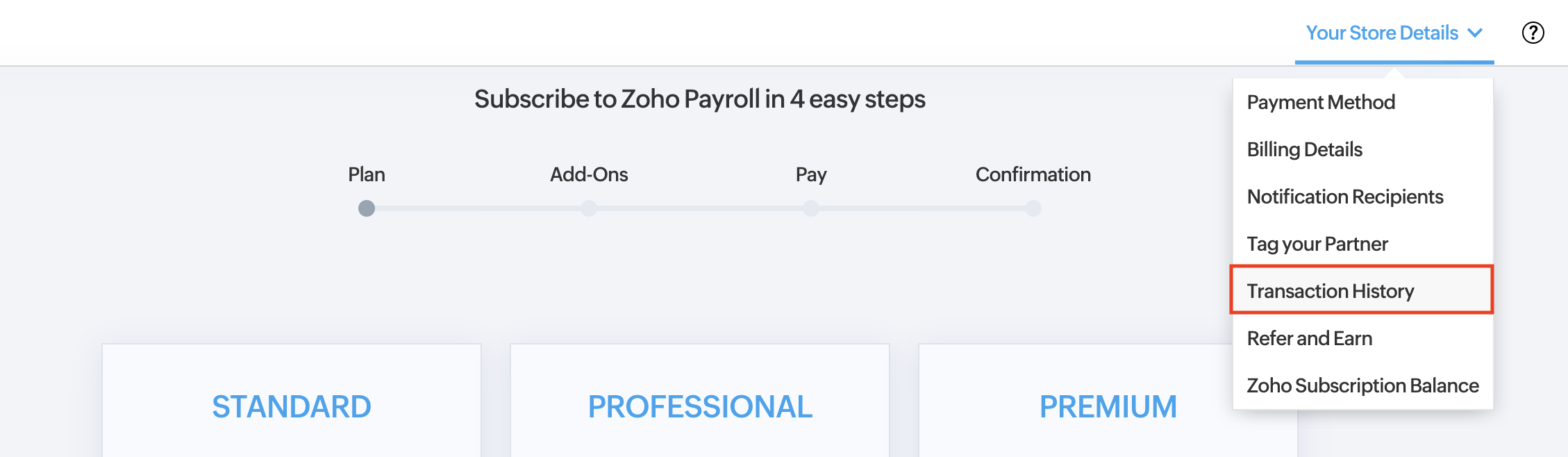Click the Add-Ons step marker dot

(x=589, y=208)
